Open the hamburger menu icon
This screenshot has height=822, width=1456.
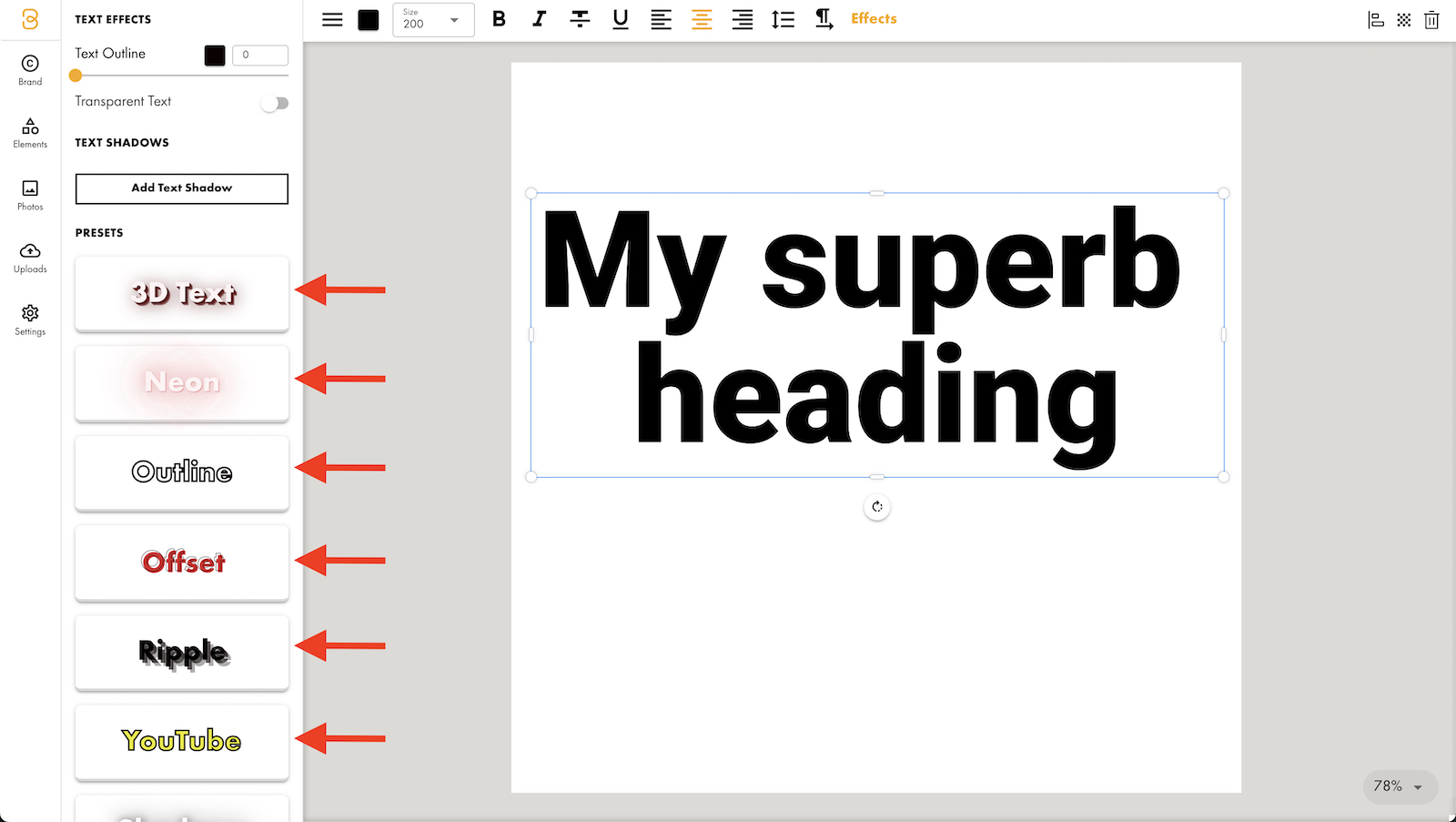tap(332, 19)
